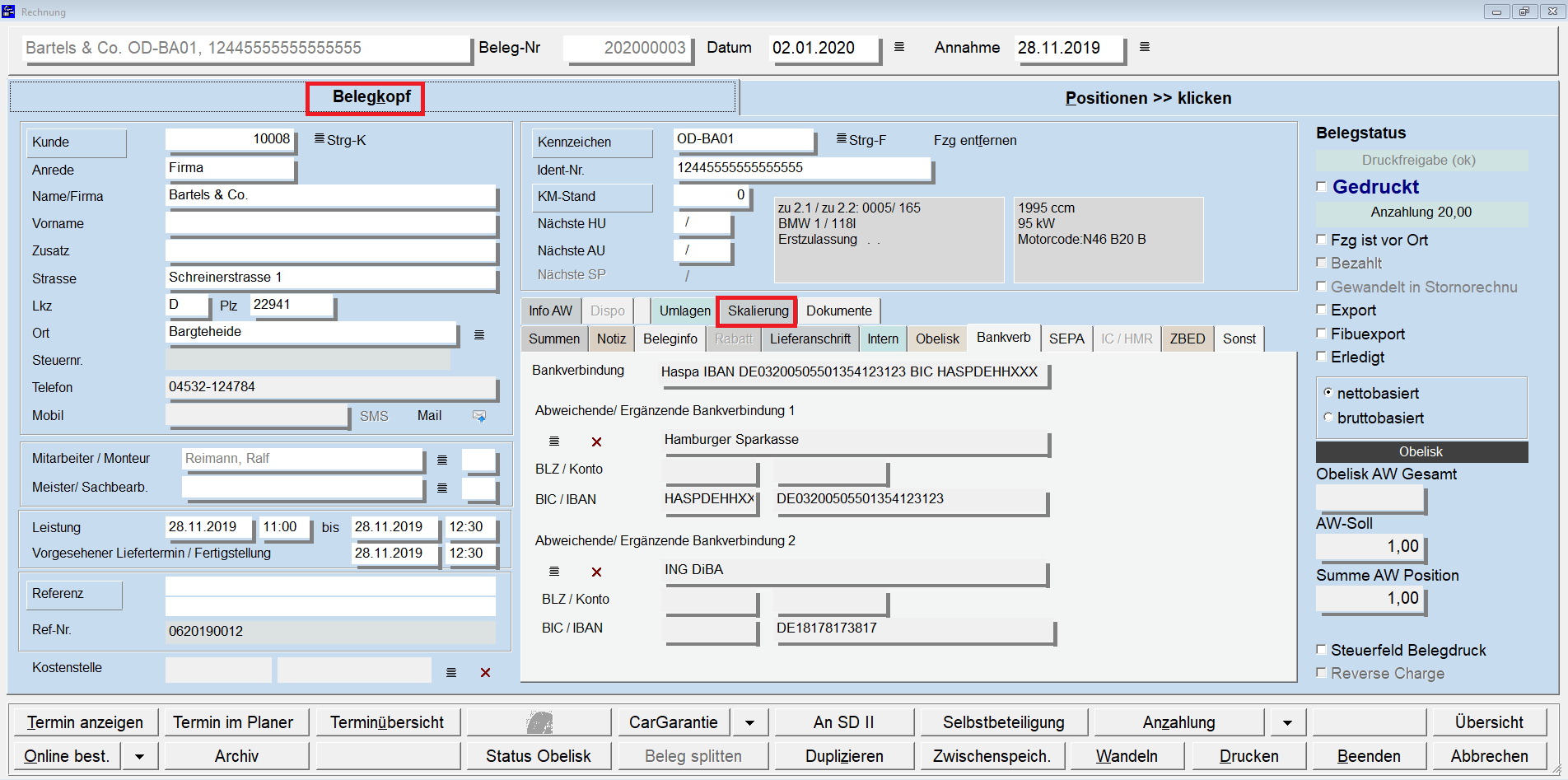The height and width of the screenshot is (780, 1568).
Task: Toggle the Bezahlt checkbox
Action: pos(1322,263)
